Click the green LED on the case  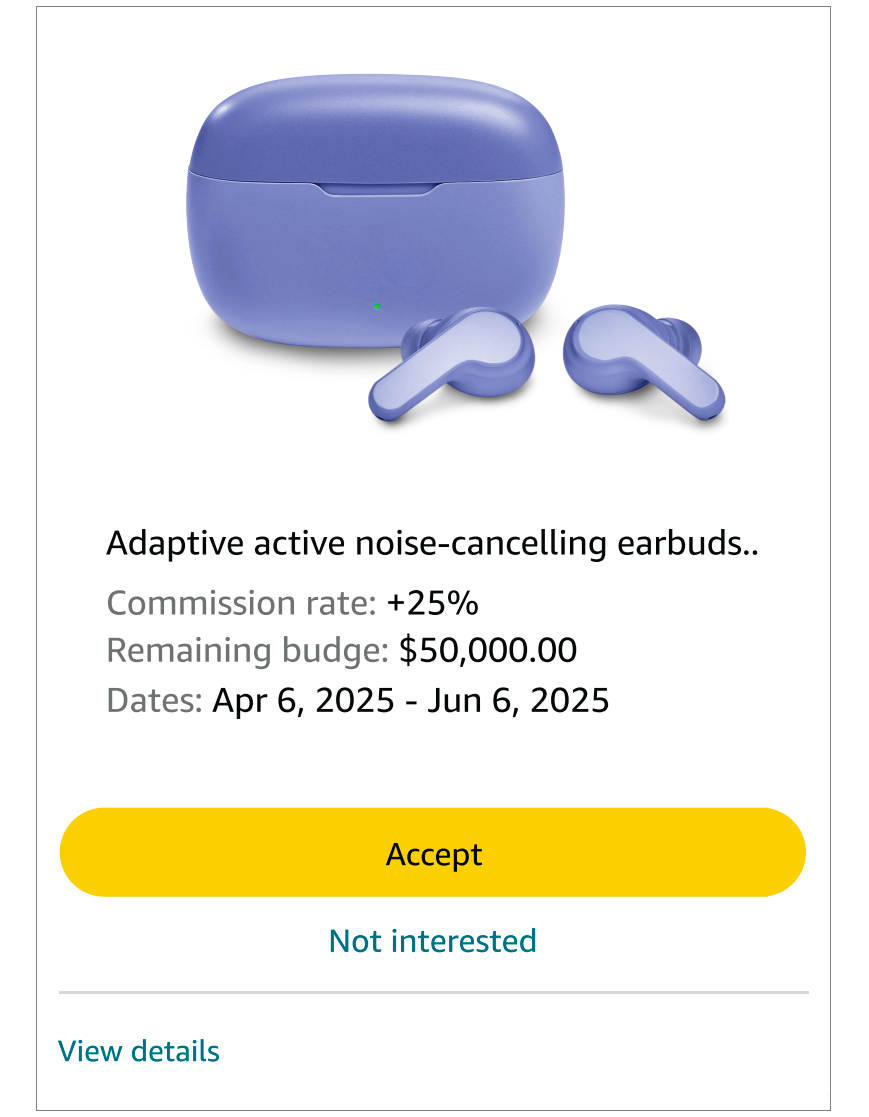point(377,306)
